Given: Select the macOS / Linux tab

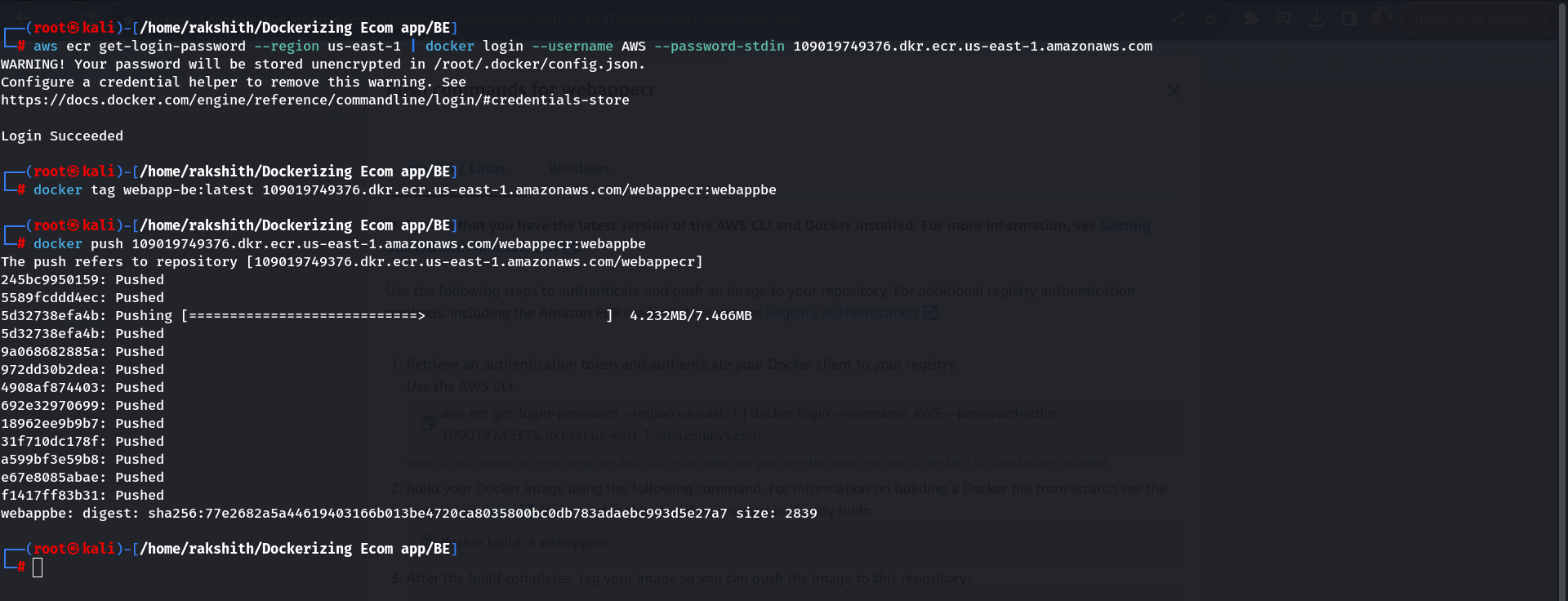Looking at the screenshot, I should pyautogui.click(x=482, y=168).
